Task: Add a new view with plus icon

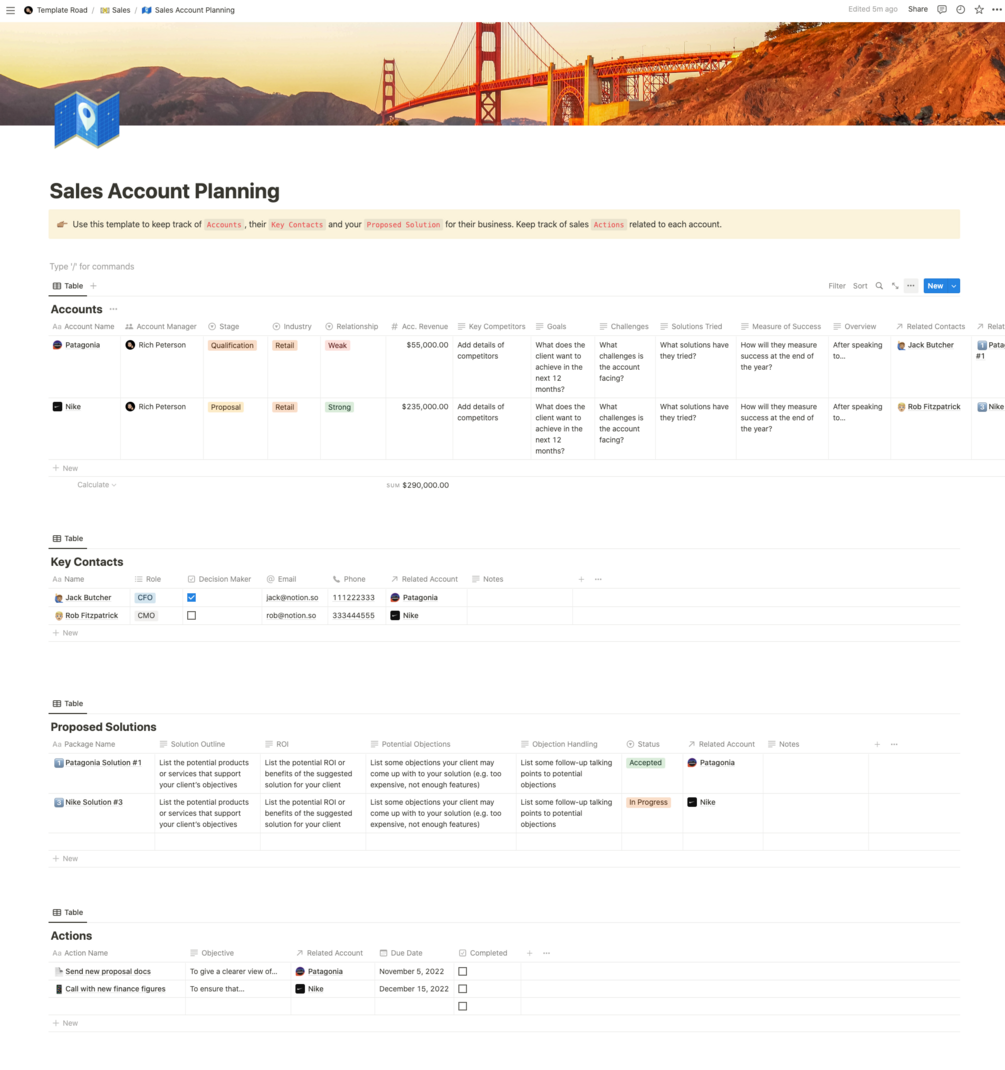Action: (x=93, y=286)
